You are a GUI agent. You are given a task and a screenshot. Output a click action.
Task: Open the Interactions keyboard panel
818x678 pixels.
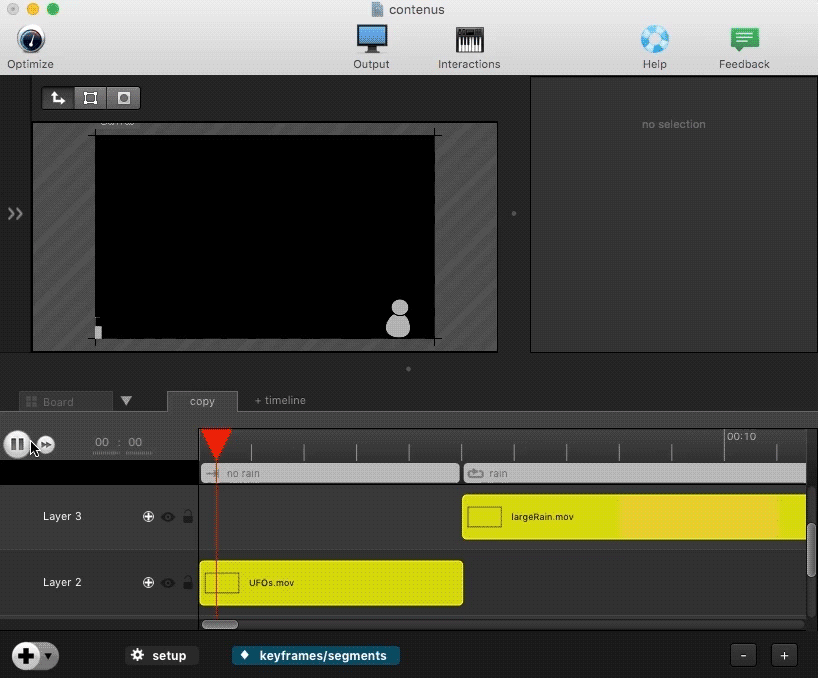[x=469, y=41]
